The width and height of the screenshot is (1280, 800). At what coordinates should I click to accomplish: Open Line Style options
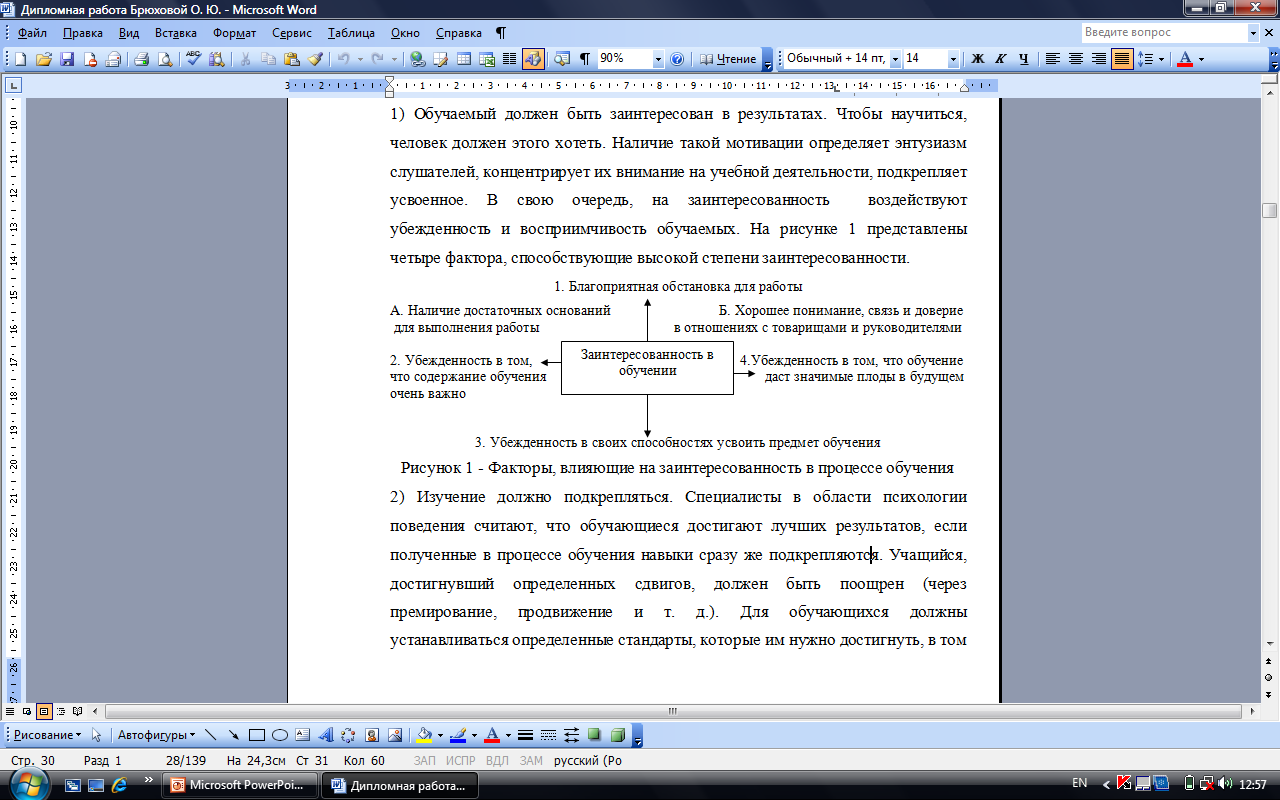pyautogui.click(x=525, y=735)
